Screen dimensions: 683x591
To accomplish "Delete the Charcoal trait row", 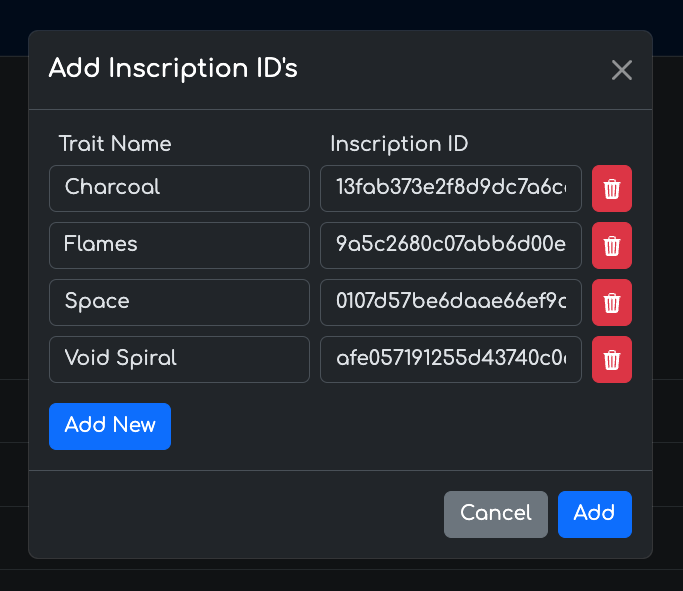I will 611,189.
